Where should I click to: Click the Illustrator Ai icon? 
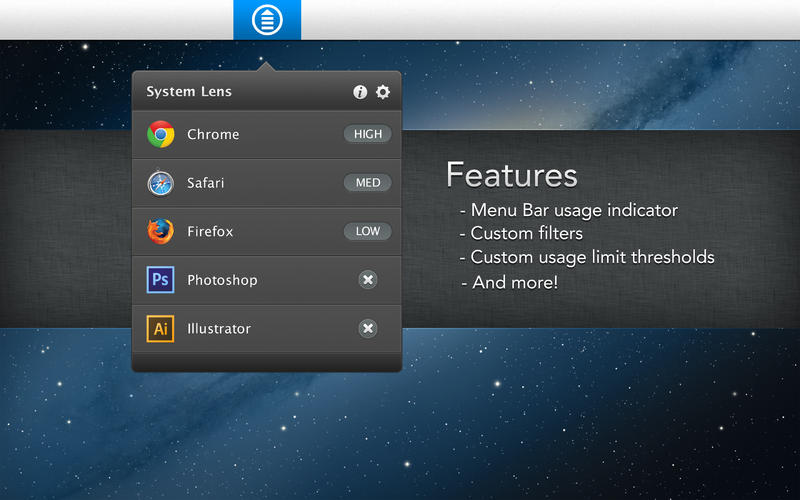pyautogui.click(x=161, y=329)
